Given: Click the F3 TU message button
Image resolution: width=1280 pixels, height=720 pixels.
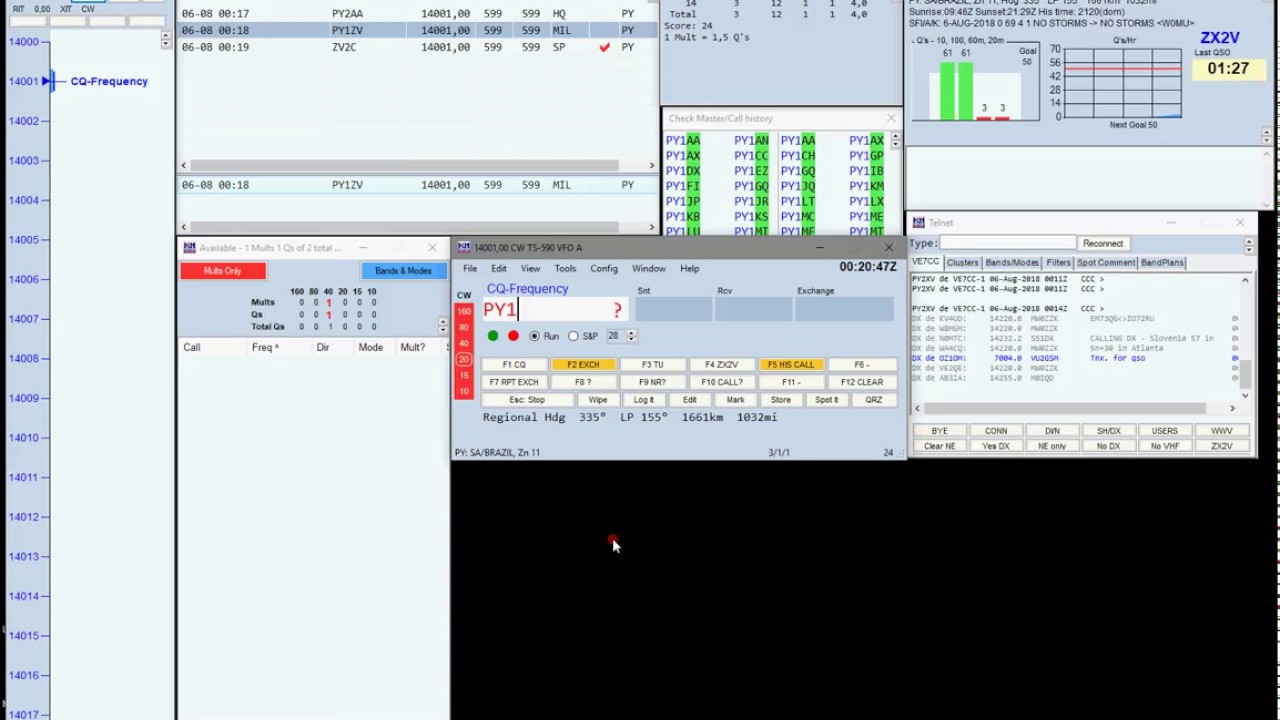Looking at the screenshot, I should tap(652, 365).
